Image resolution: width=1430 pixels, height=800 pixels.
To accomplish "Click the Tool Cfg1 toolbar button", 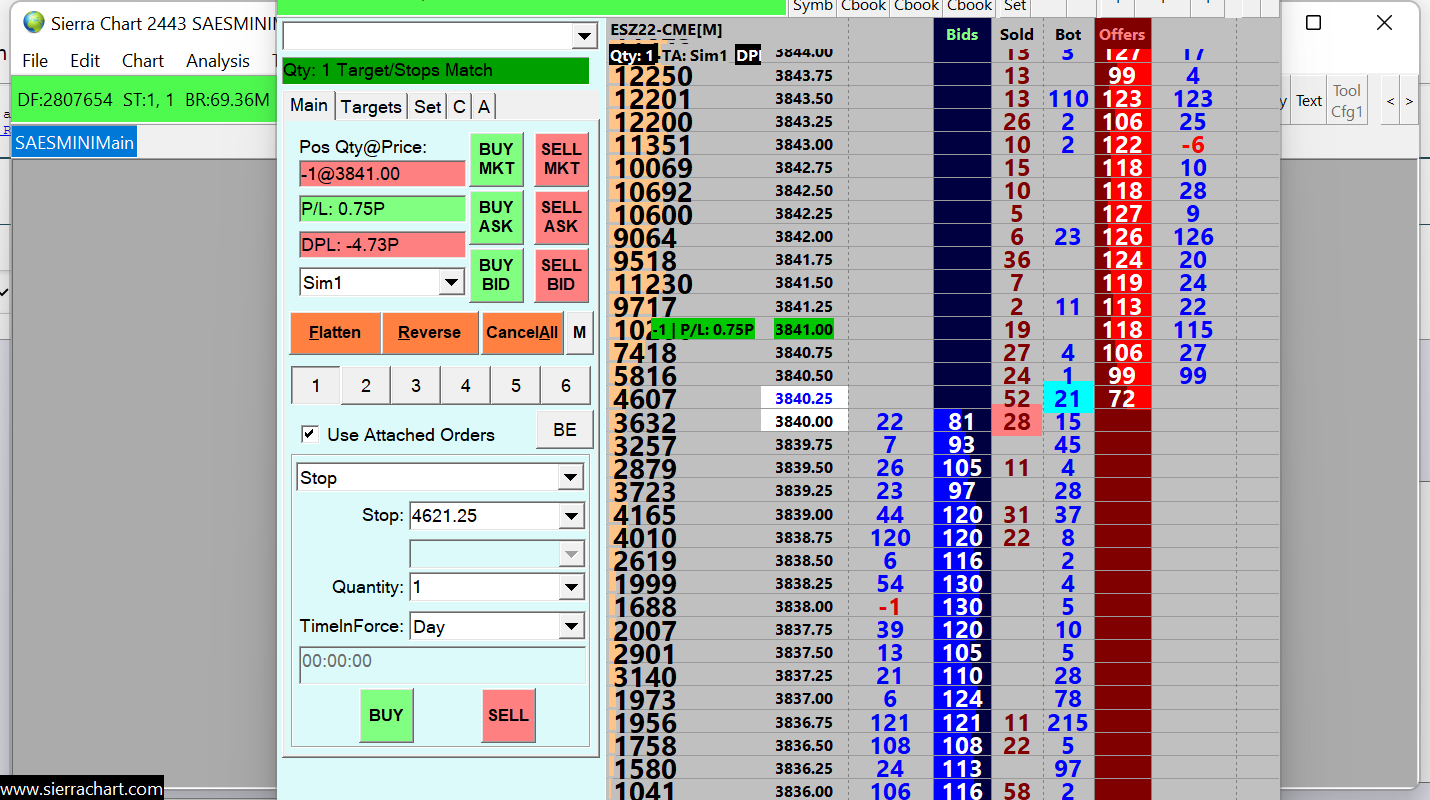I will [1347, 101].
